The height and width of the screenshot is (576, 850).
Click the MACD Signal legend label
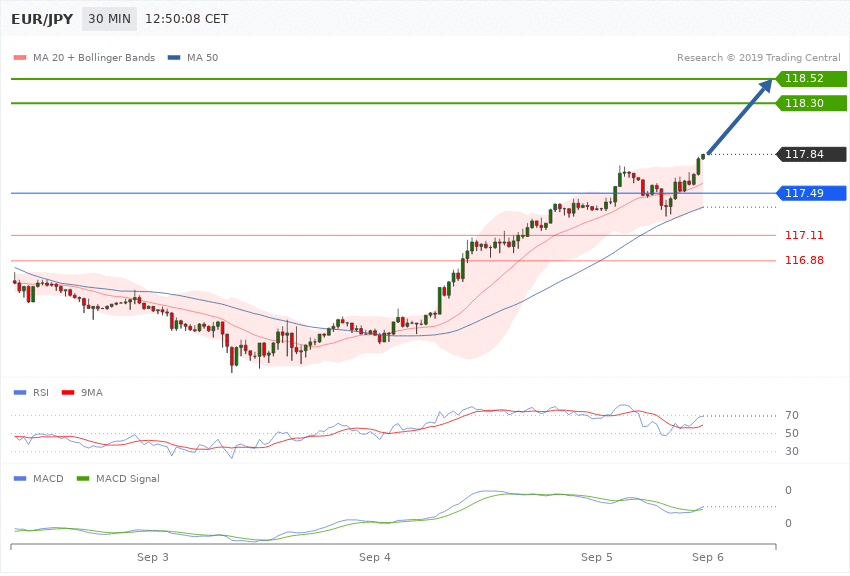click(128, 478)
